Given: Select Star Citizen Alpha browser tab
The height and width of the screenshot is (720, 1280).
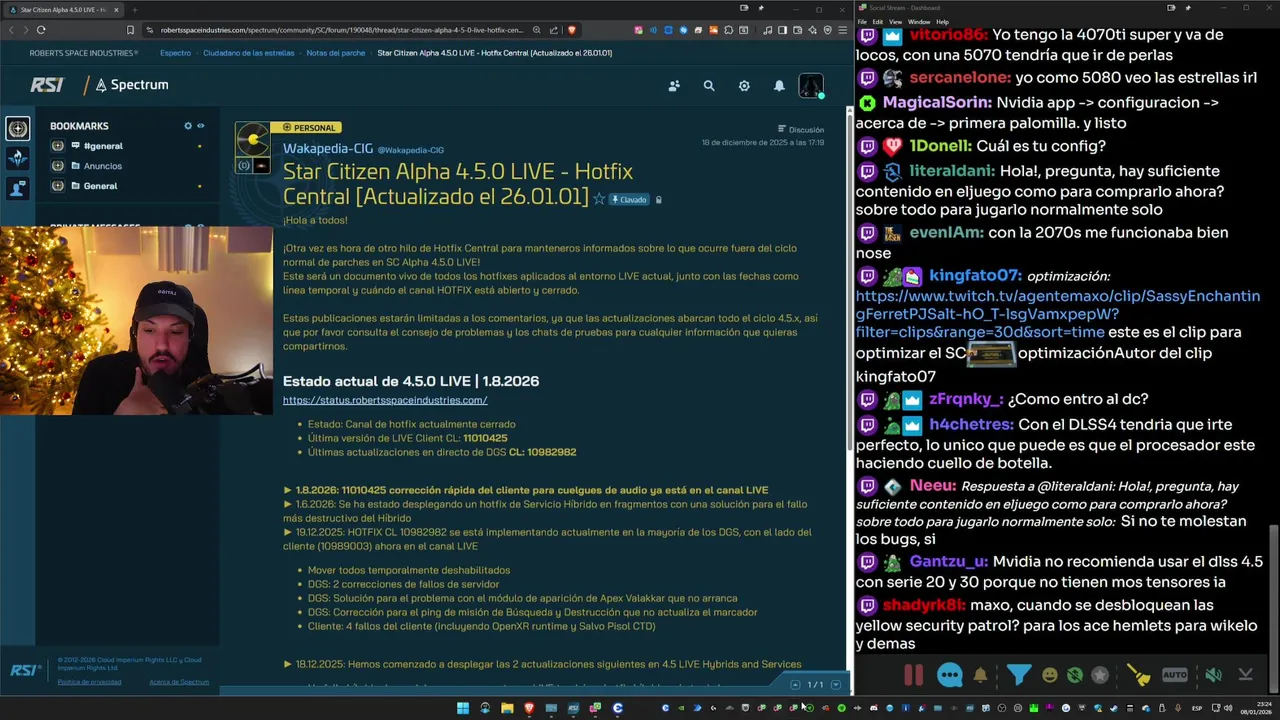Looking at the screenshot, I should [64, 9].
